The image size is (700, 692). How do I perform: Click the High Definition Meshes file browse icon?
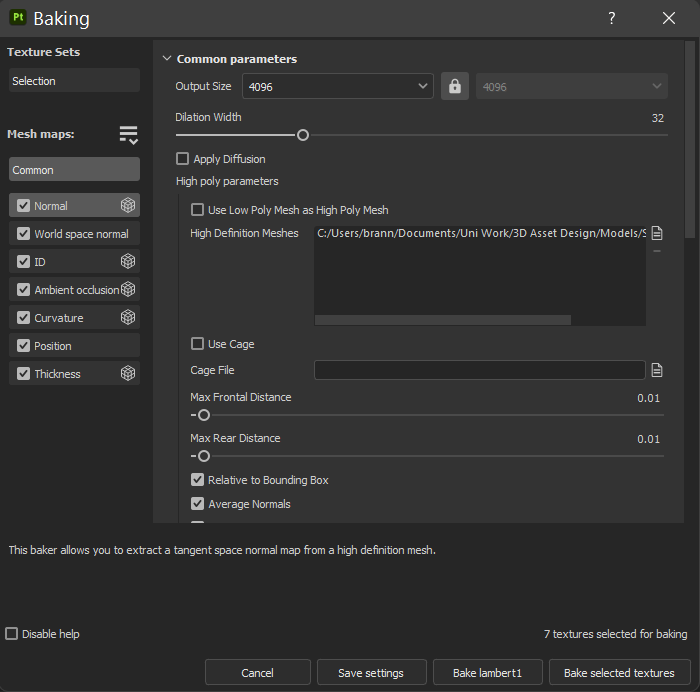click(x=657, y=233)
